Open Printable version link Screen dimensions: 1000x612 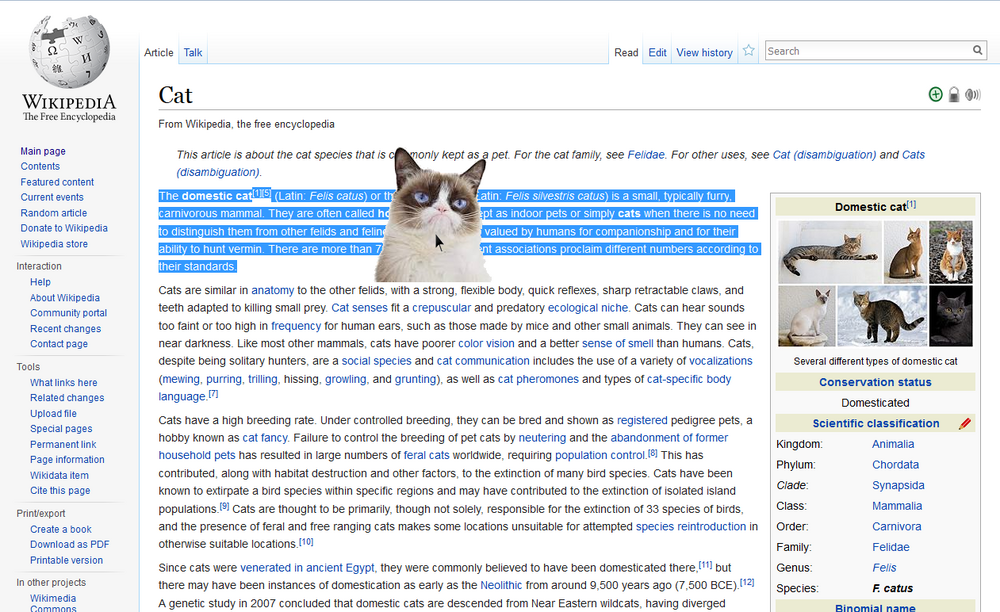point(66,560)
